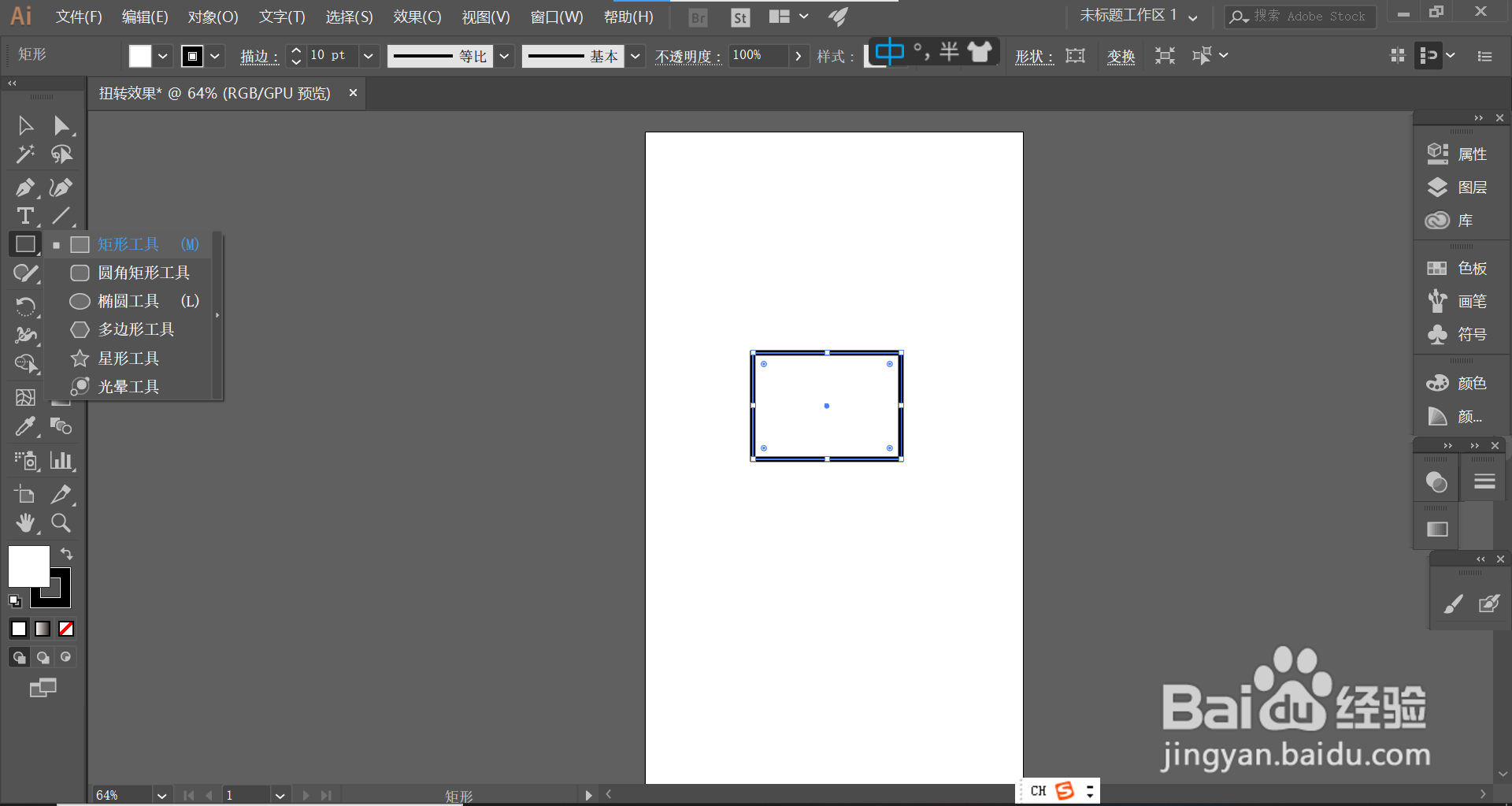
Task: Click the 变换 transform link
Action: (1121, 56)
